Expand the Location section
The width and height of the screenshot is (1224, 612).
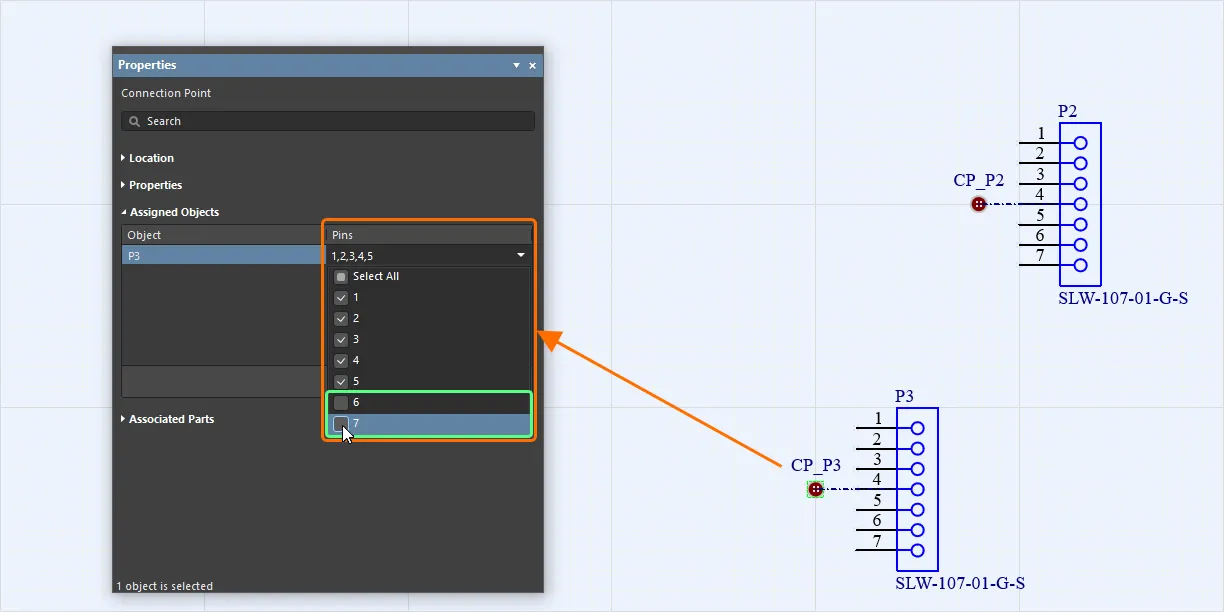[147, 158]
